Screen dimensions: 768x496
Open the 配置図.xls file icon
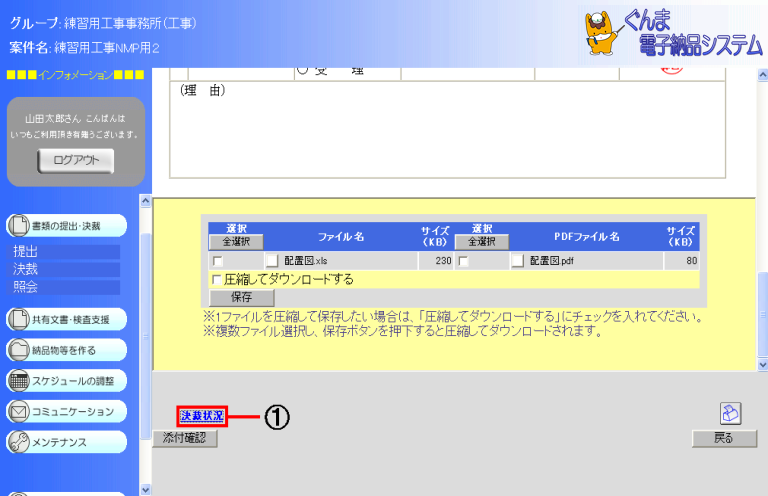click(x=272, y=261)
